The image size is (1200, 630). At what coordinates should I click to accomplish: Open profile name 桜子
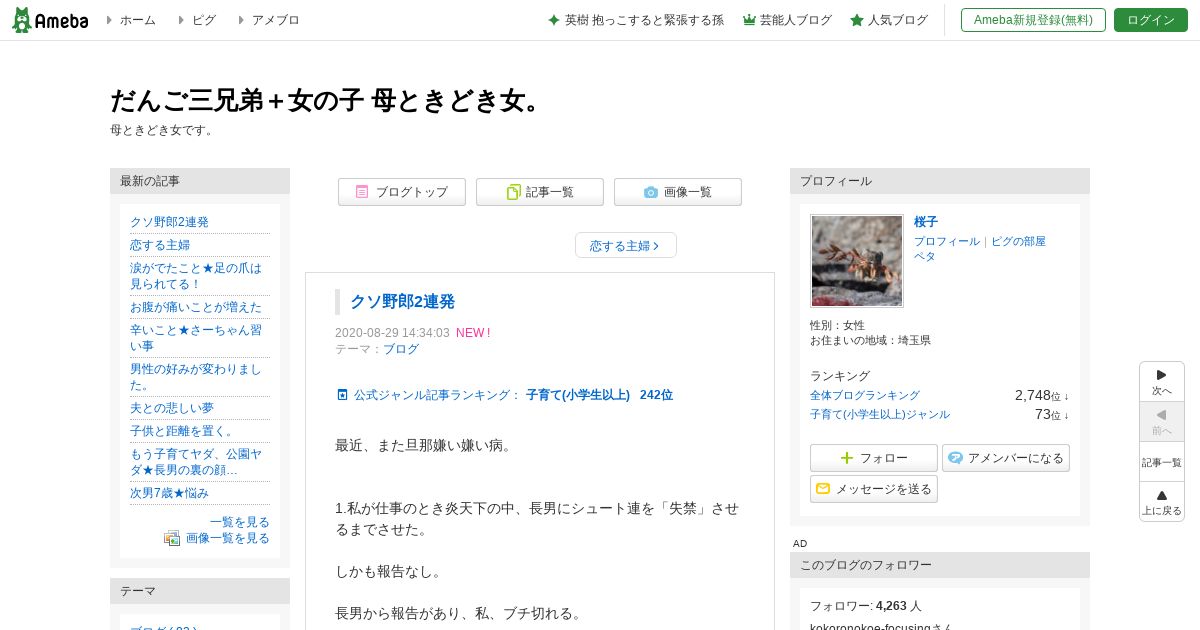926,222
